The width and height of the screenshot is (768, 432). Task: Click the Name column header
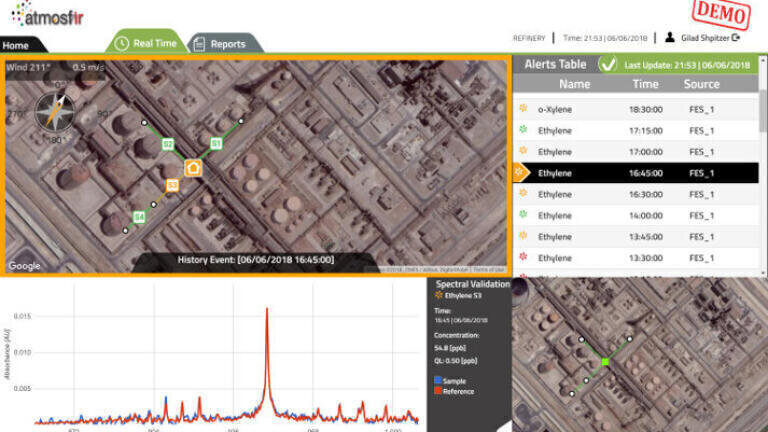574,84
